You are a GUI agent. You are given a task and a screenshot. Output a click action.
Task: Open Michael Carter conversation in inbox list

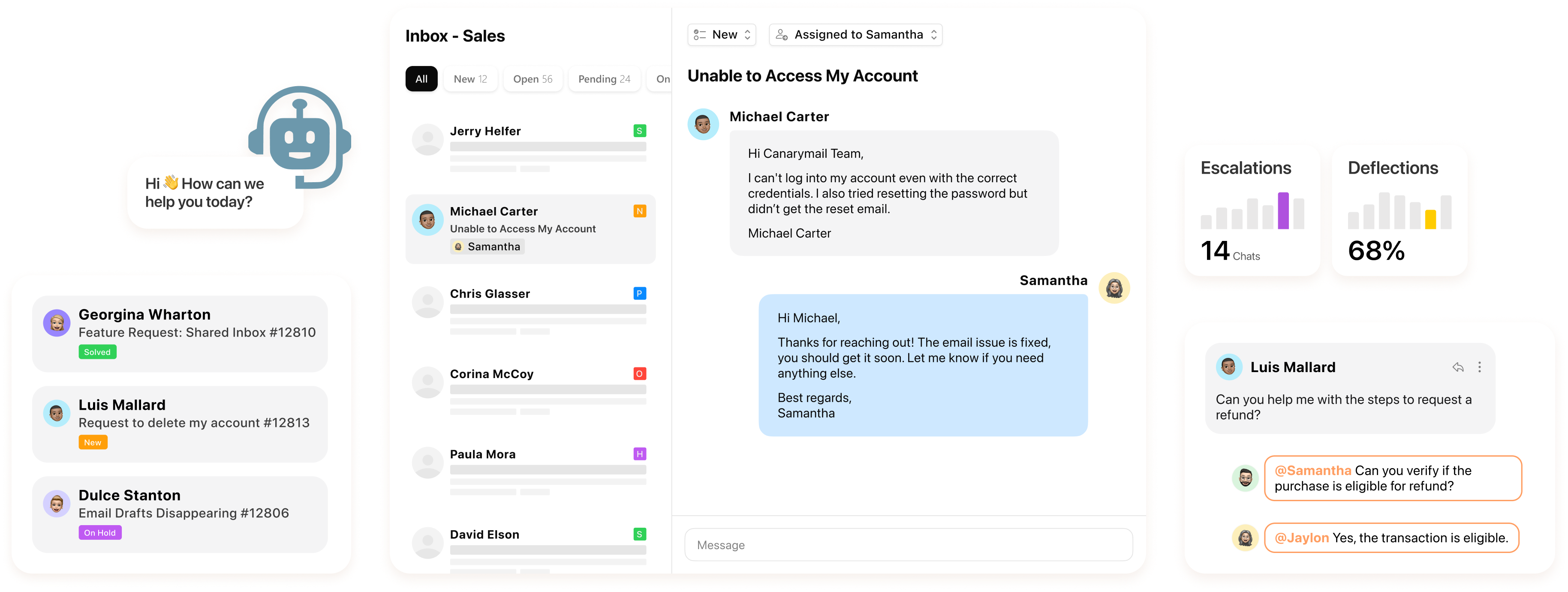(530, 229)
